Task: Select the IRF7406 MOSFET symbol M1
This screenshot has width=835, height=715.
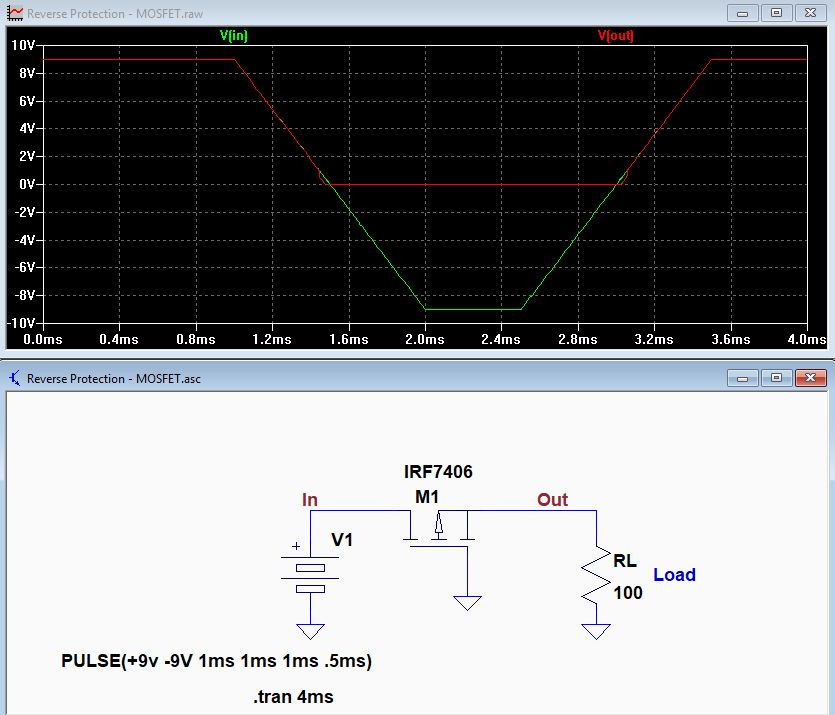Action: point(439,529)
